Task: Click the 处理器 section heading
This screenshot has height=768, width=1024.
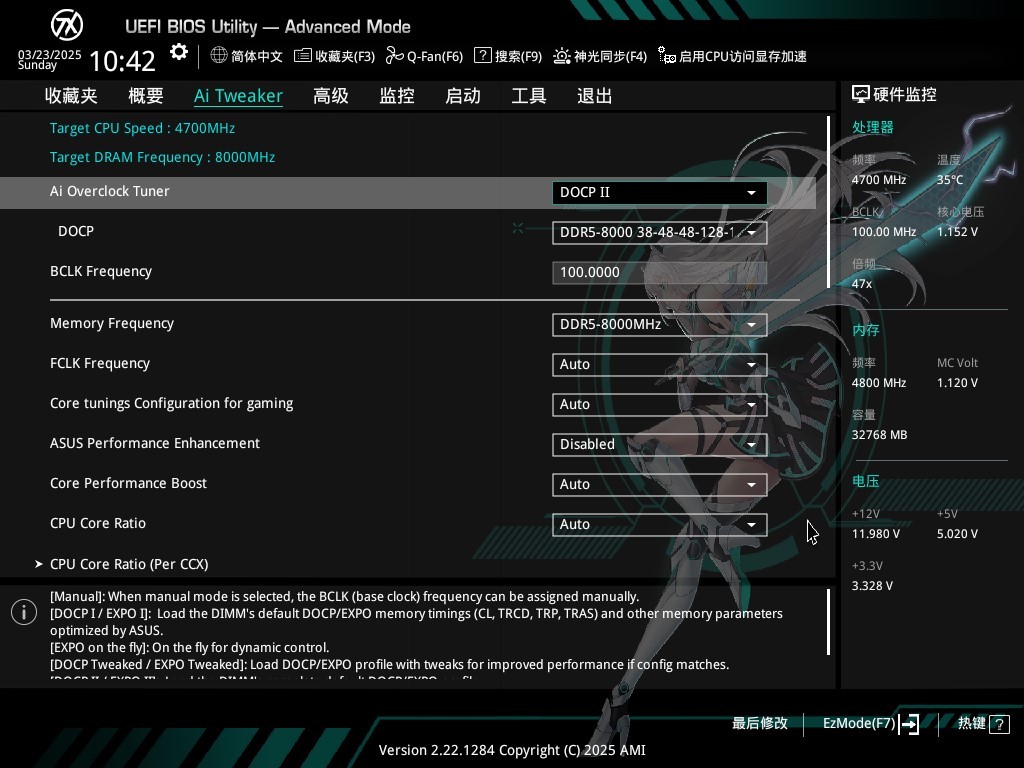Action: coord(872,127)
